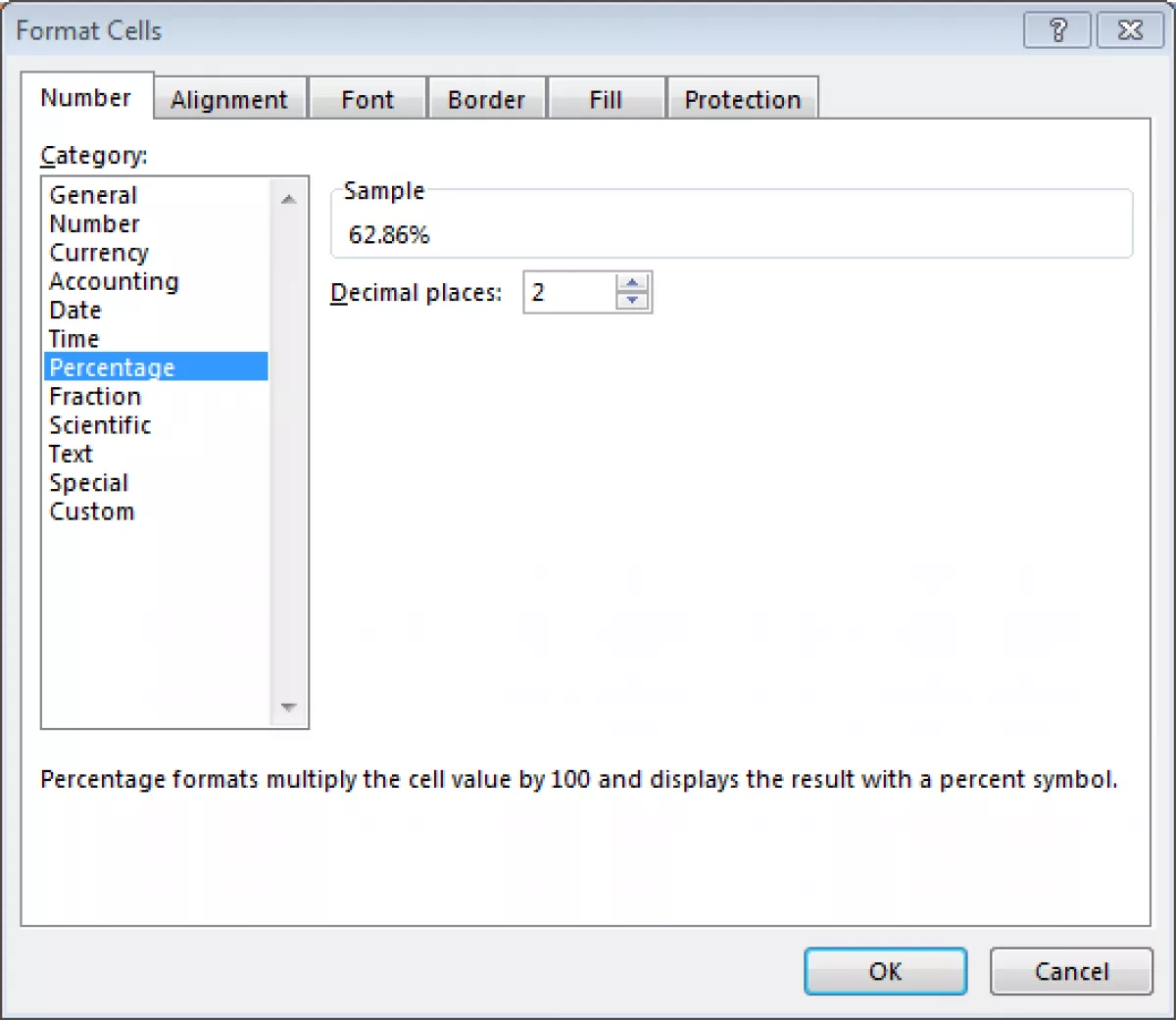Open the Protection tab

tap(742, 99)
